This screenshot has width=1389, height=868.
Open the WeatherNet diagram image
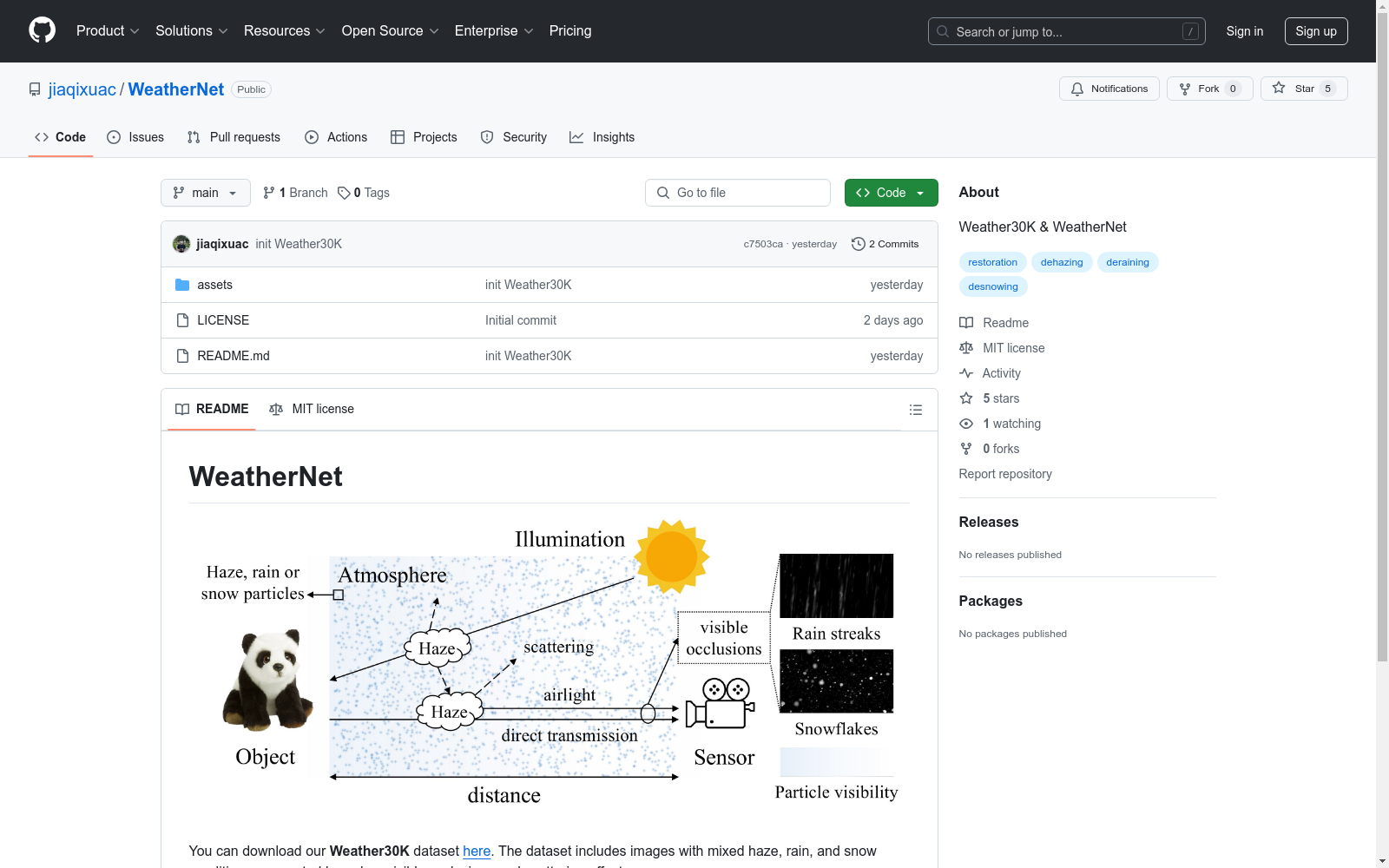[x=550, y=662]
